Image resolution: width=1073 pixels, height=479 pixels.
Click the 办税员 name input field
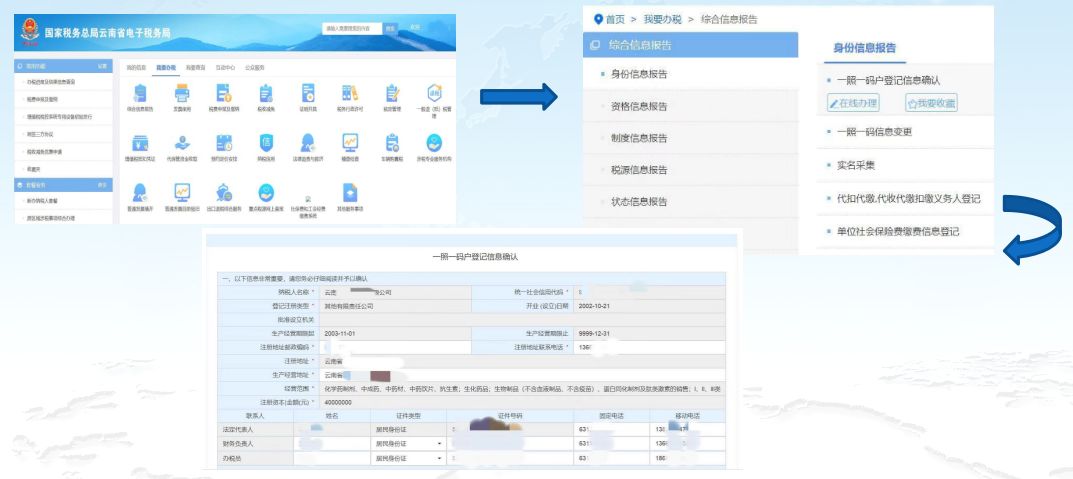click(x=332, y=458)
